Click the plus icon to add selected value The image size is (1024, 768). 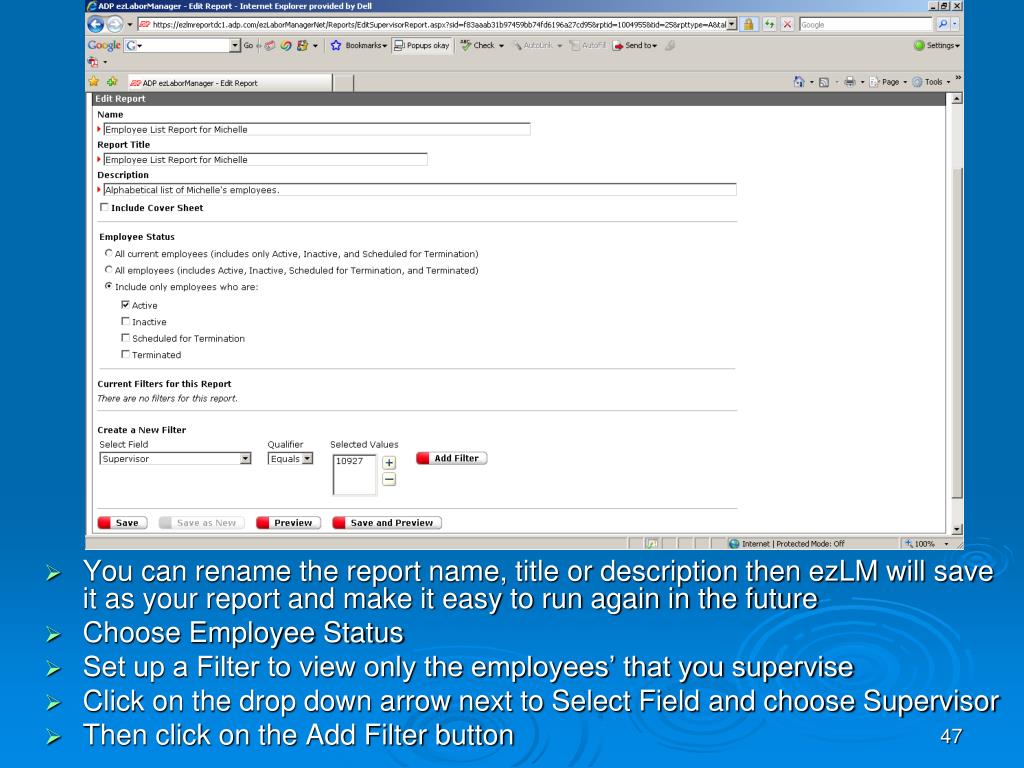point(389,462)
